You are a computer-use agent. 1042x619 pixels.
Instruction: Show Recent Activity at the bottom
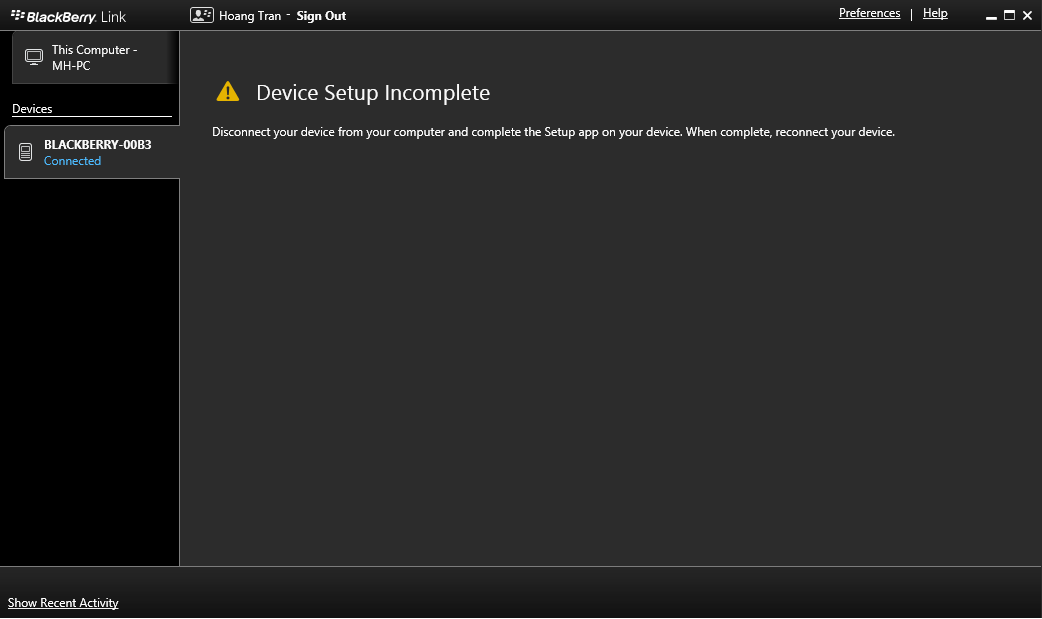63,602
